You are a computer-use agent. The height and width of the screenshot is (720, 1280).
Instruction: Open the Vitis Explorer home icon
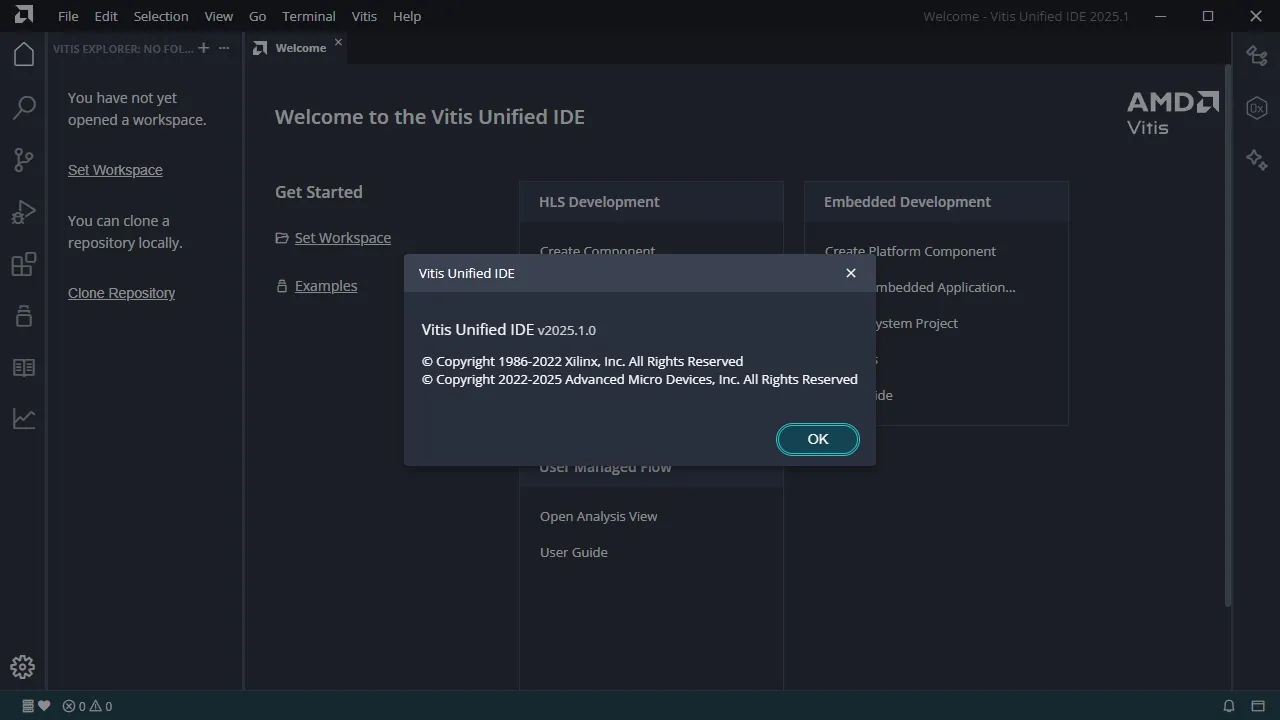pyautogui.click(x=24, y=54)
